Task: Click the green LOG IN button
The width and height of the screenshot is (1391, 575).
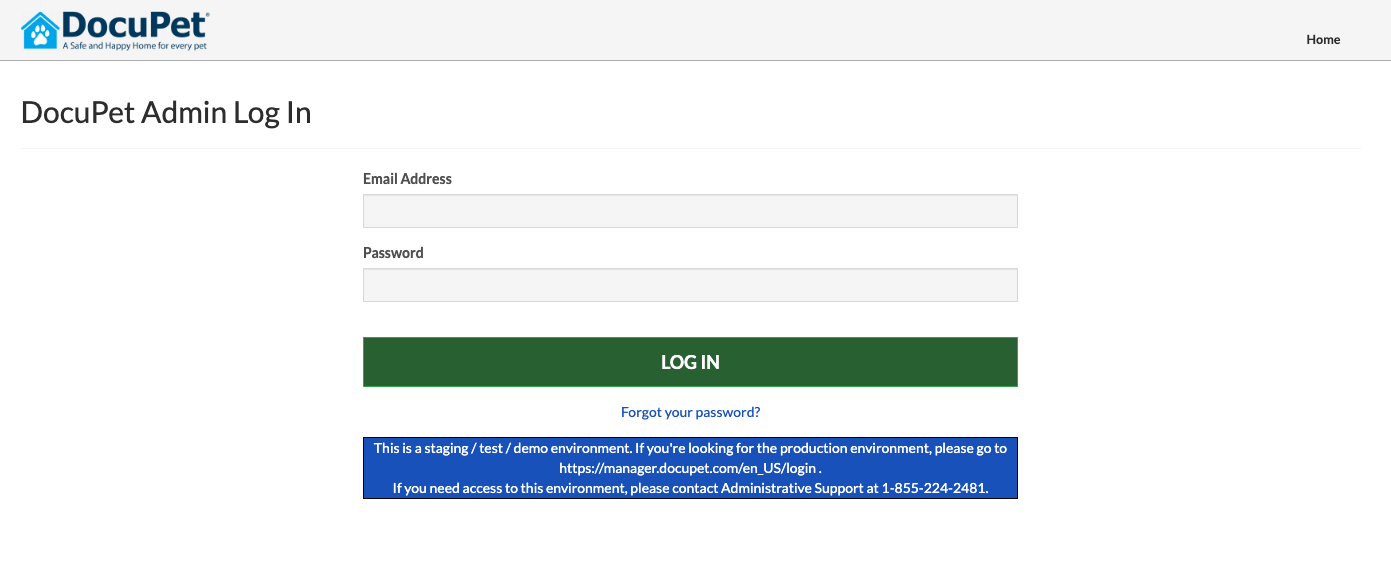Action: click(690, 362)
